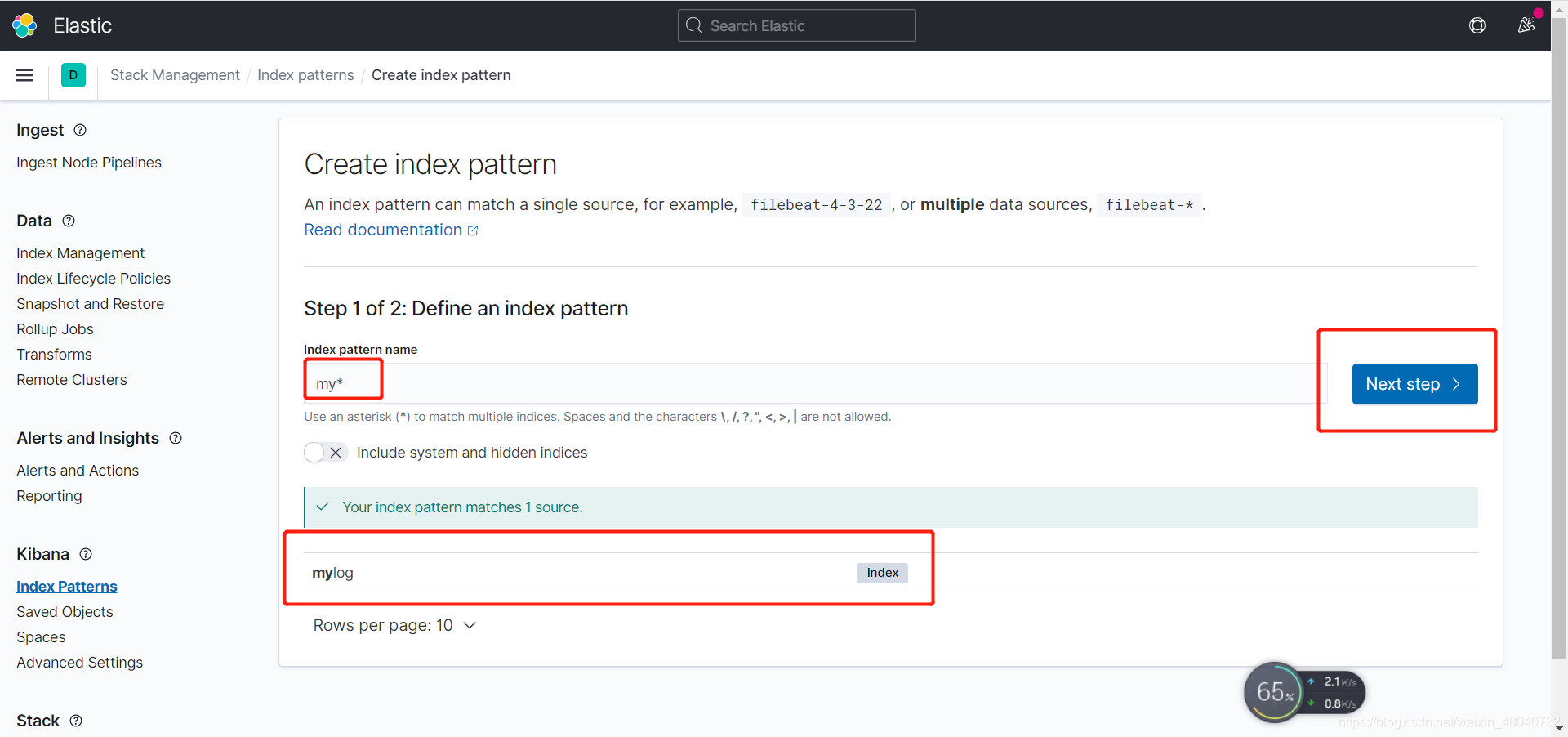Open the hamburger navigation menu
This screenshot has width=1568, height=737.
24,75
